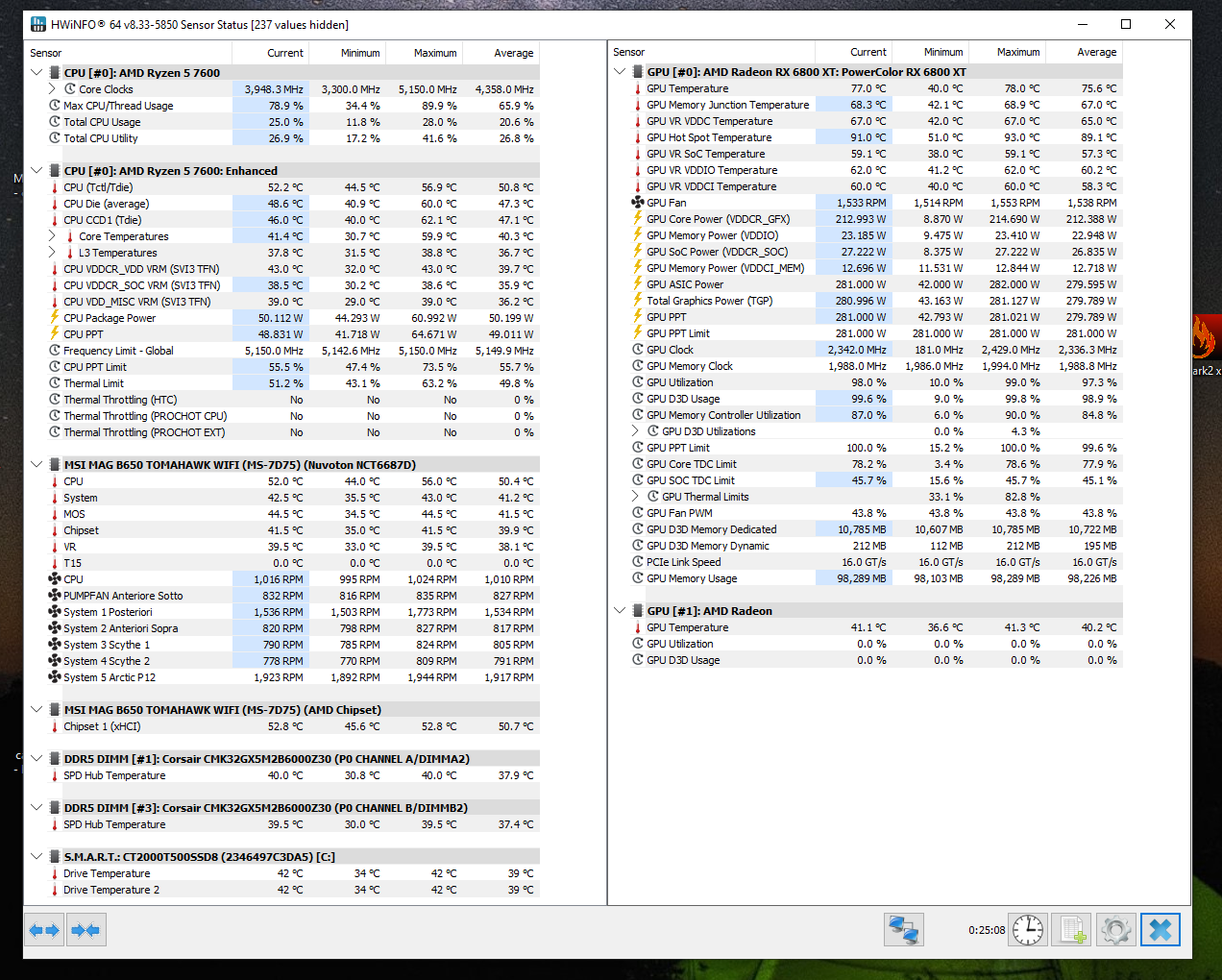The image size is (1222, 980).
Task: Collapse the AMD Ryzen 5 7600: Enhanced group
Action: pos(37,170)
